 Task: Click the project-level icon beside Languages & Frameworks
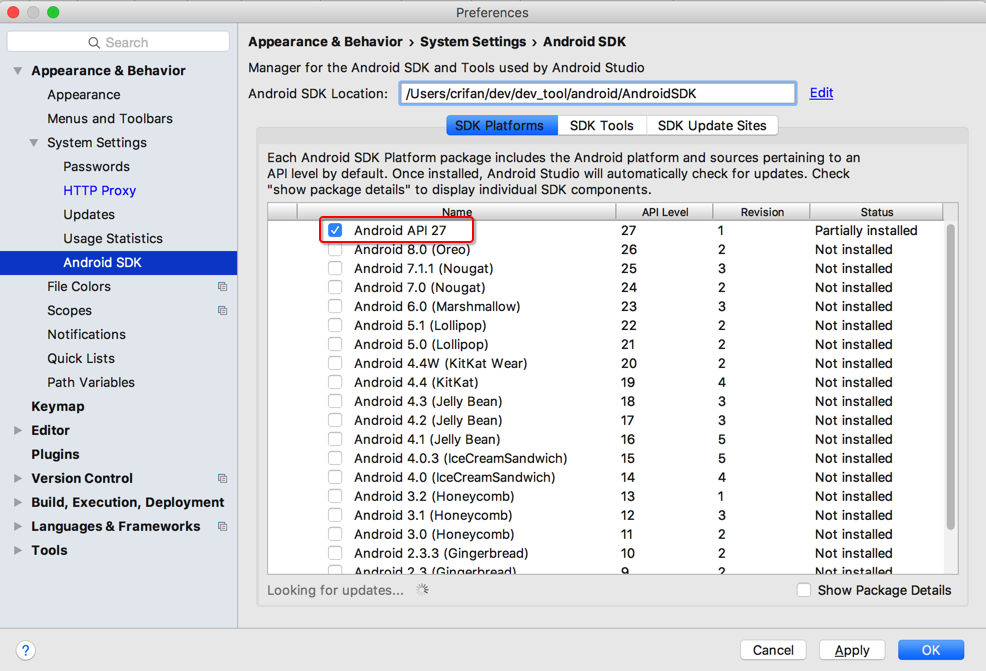point(223,526)
